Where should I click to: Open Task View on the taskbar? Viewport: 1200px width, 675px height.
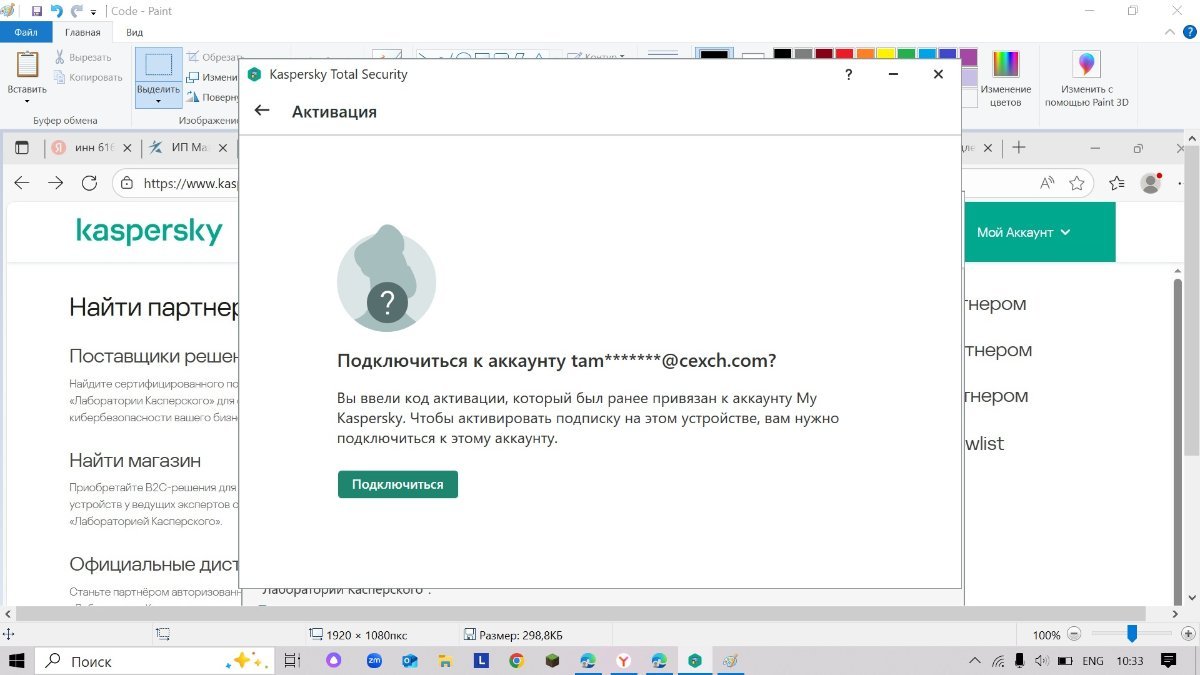click(x=293, y=661)
